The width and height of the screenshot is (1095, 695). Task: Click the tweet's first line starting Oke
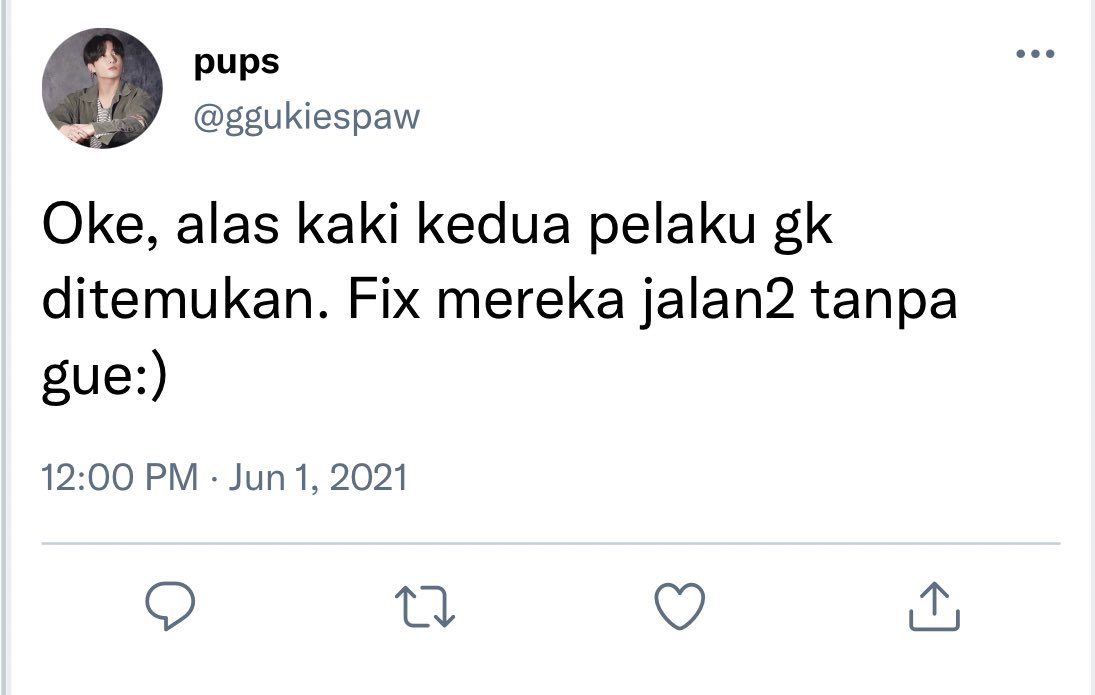(x=437, y=226)
